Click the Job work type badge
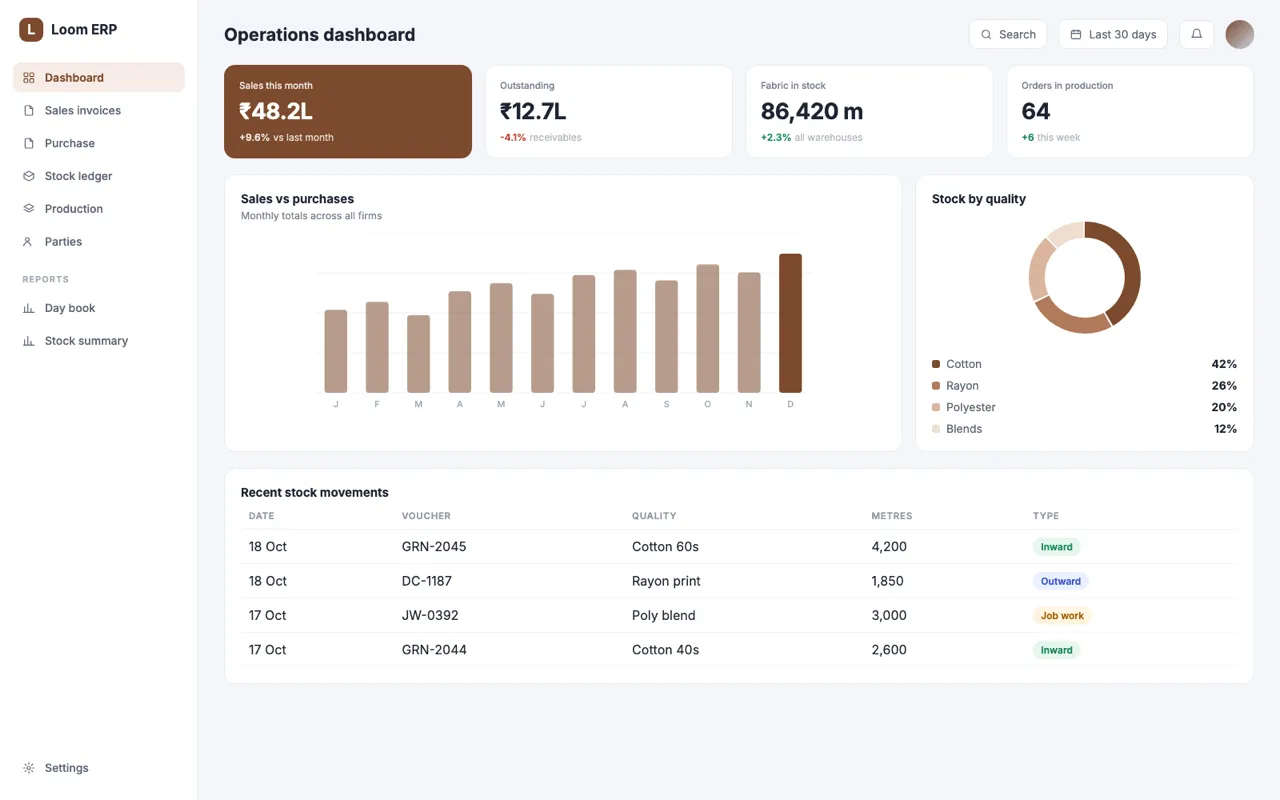This screenshot has width=1280, height=800. 1062,616
